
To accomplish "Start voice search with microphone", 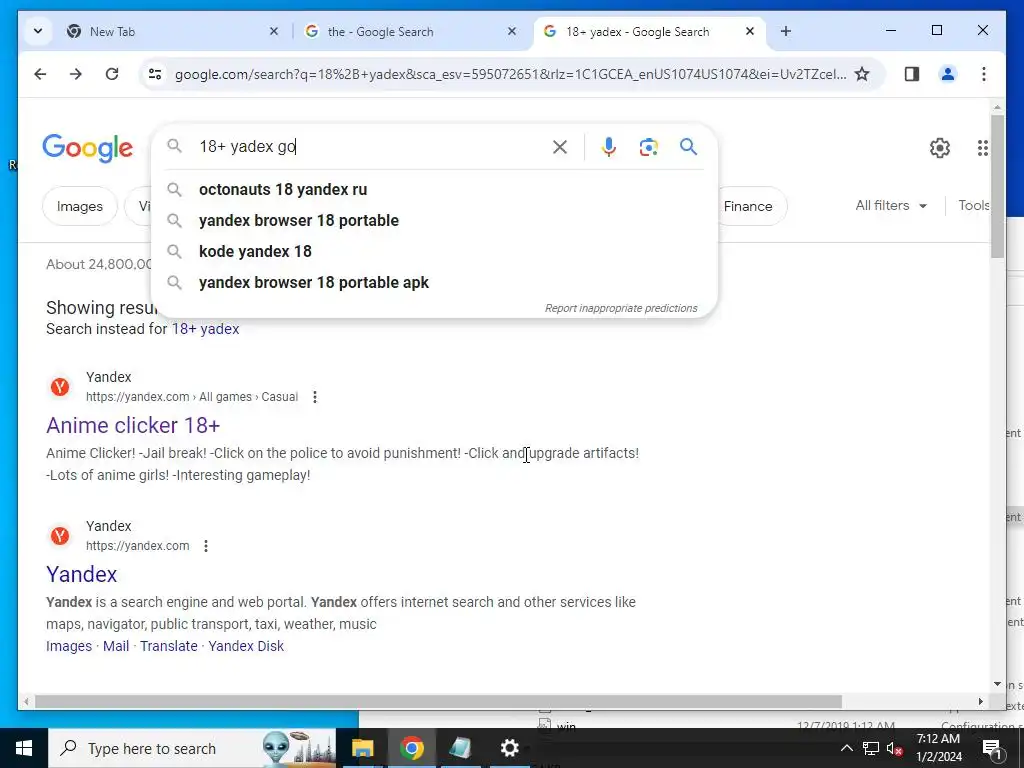I will click(x=609, y=147).
